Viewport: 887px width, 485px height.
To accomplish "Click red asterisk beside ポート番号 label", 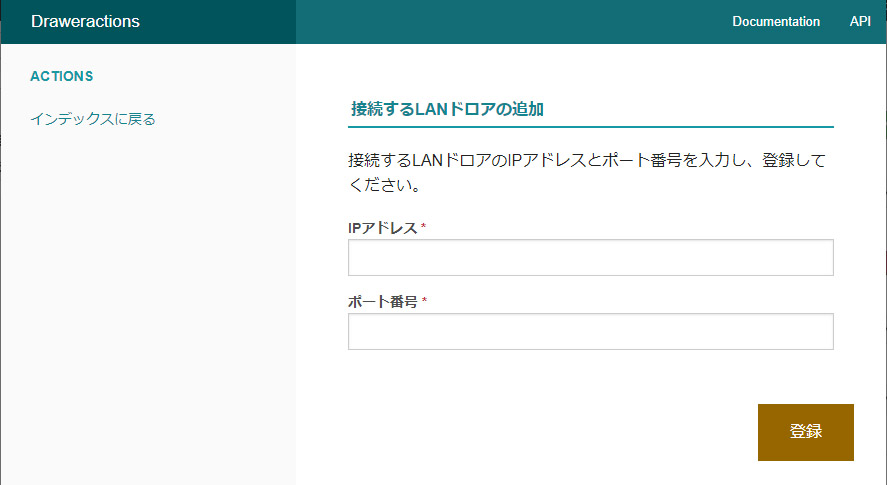I will [424, 300].
